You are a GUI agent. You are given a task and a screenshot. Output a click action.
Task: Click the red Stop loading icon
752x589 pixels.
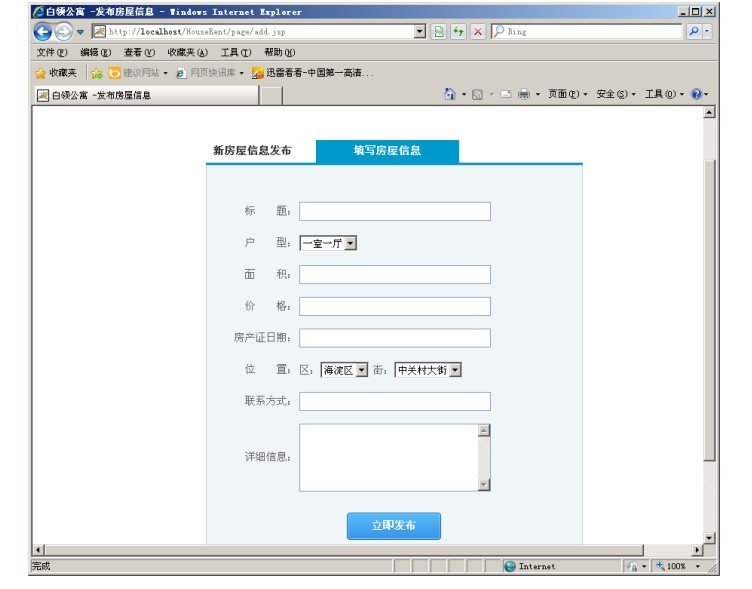pyautogui.click(x=478, y=32)
